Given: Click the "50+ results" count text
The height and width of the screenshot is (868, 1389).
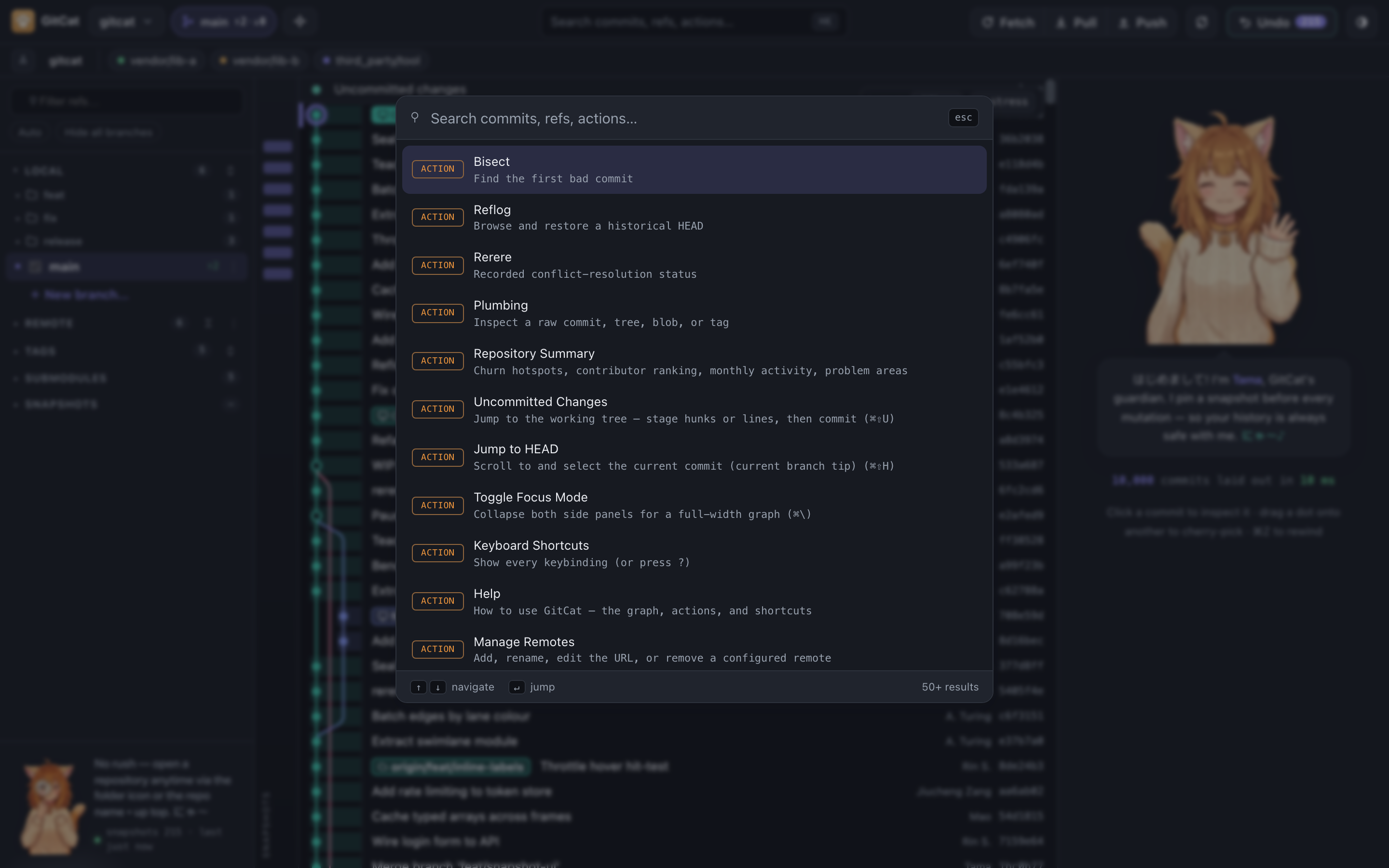Looking at the screenshot, I should (x=950, y=687).
